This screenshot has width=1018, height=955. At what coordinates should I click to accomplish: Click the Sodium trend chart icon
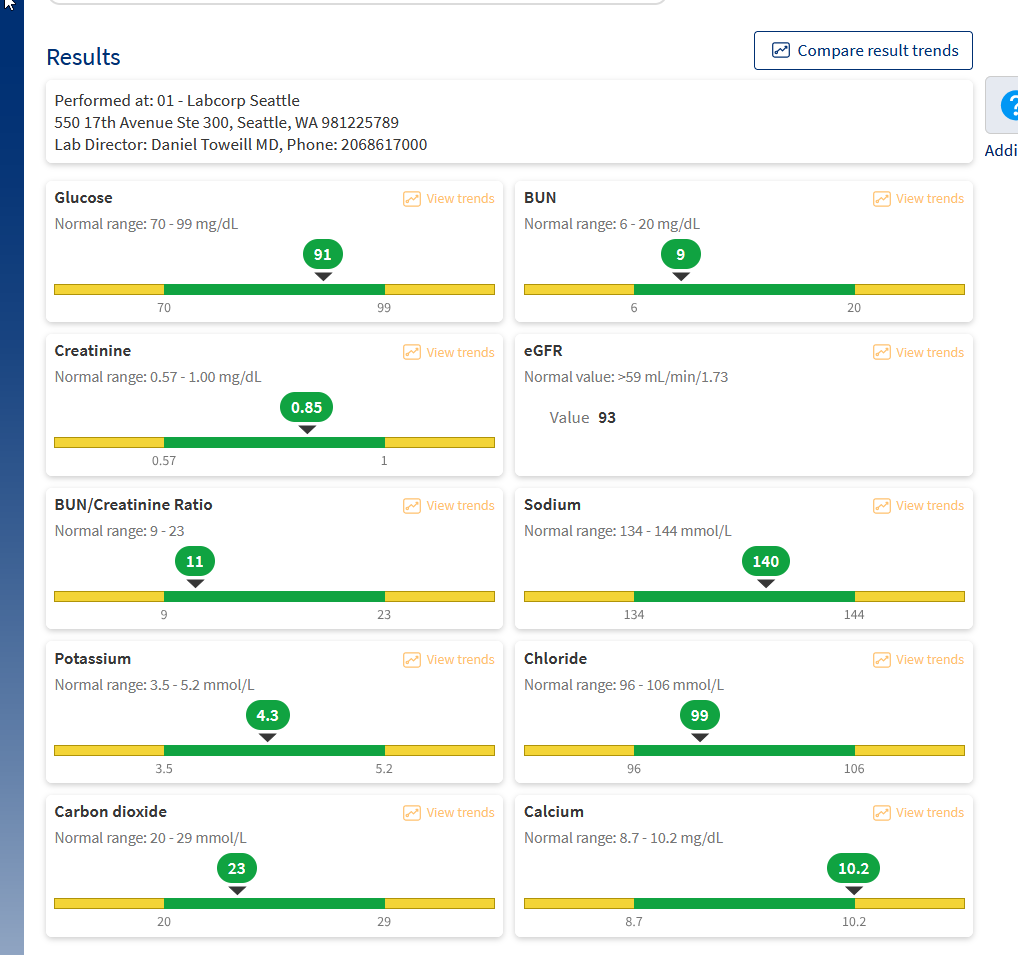882,506
